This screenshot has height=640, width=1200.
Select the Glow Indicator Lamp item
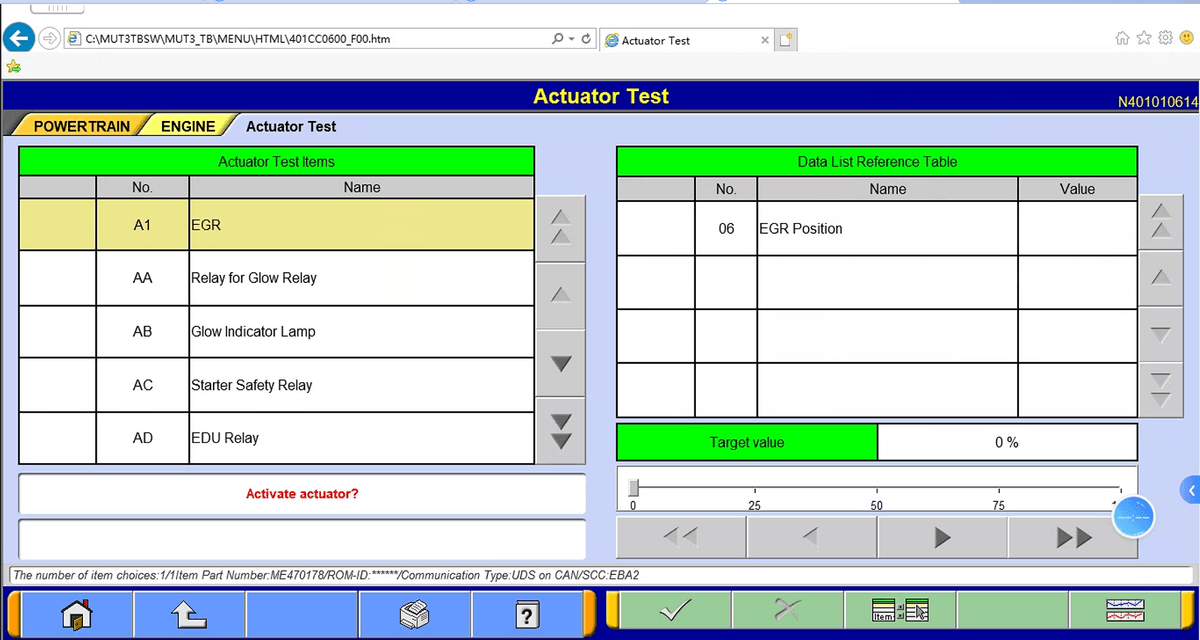point(361,332)
